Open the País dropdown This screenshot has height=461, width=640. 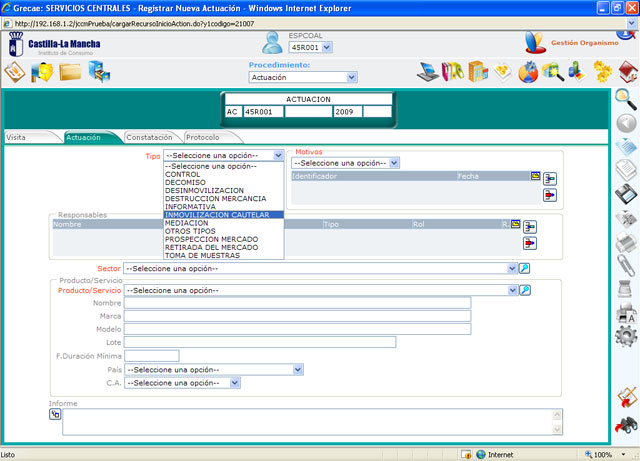[x=213, y=369]
